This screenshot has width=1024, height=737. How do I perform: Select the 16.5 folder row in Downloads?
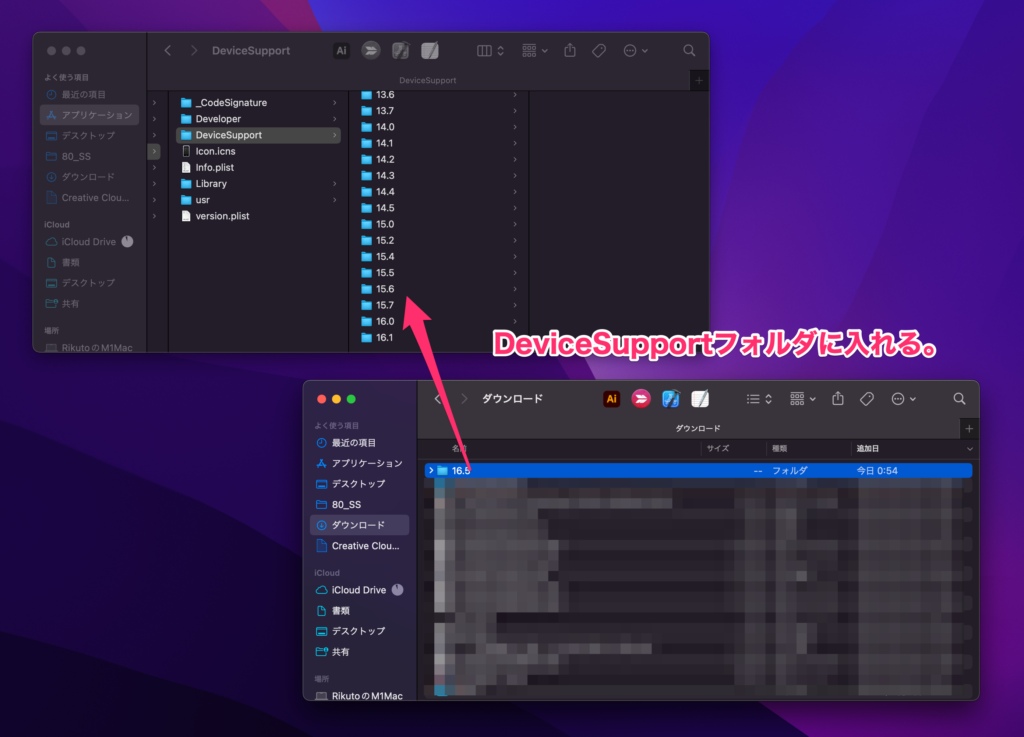coord(698,470)
